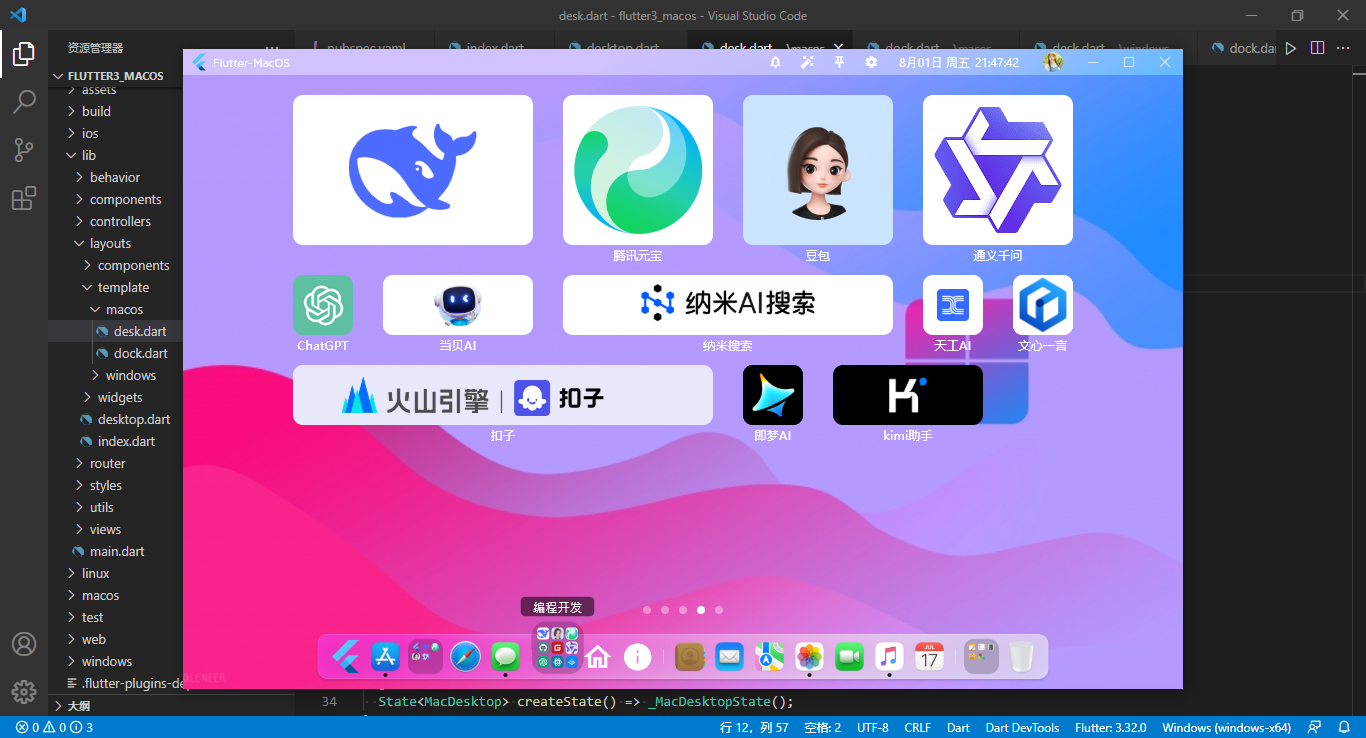Toggle the editor layout in VS Code

tap(1317, 47)
